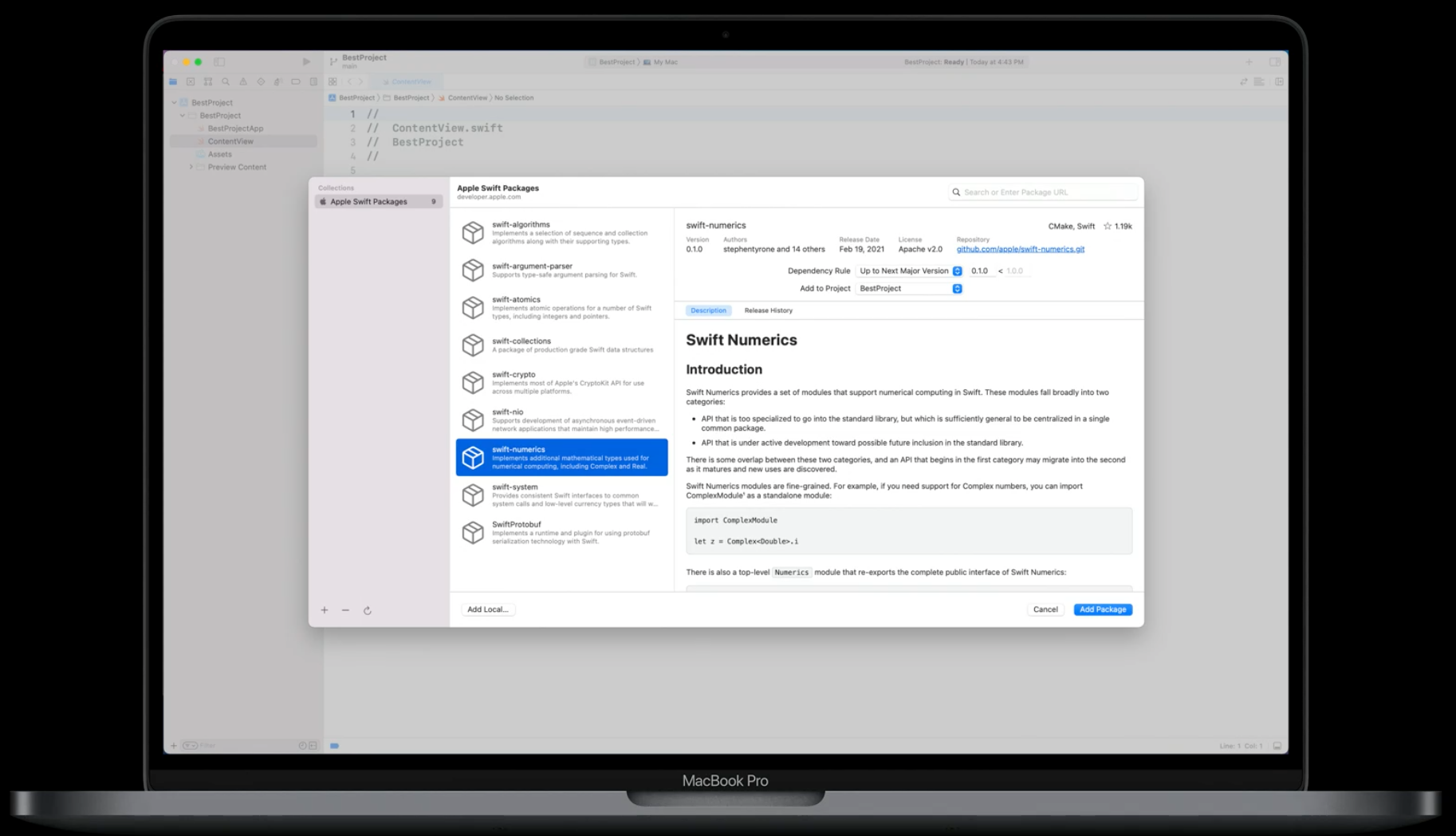Click the Add Local... button
The image size is (1456, 836).
click(x=488, y=609)
